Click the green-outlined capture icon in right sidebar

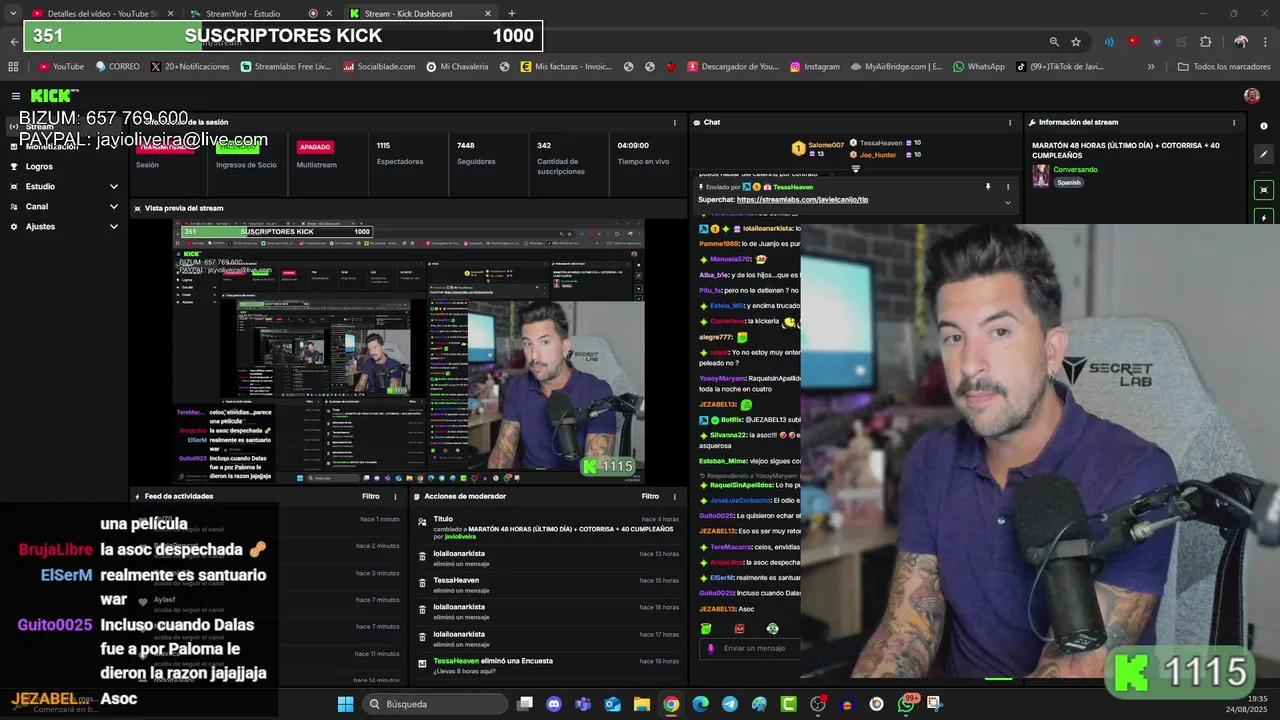pyautogui.click(x=1264, y=189)
